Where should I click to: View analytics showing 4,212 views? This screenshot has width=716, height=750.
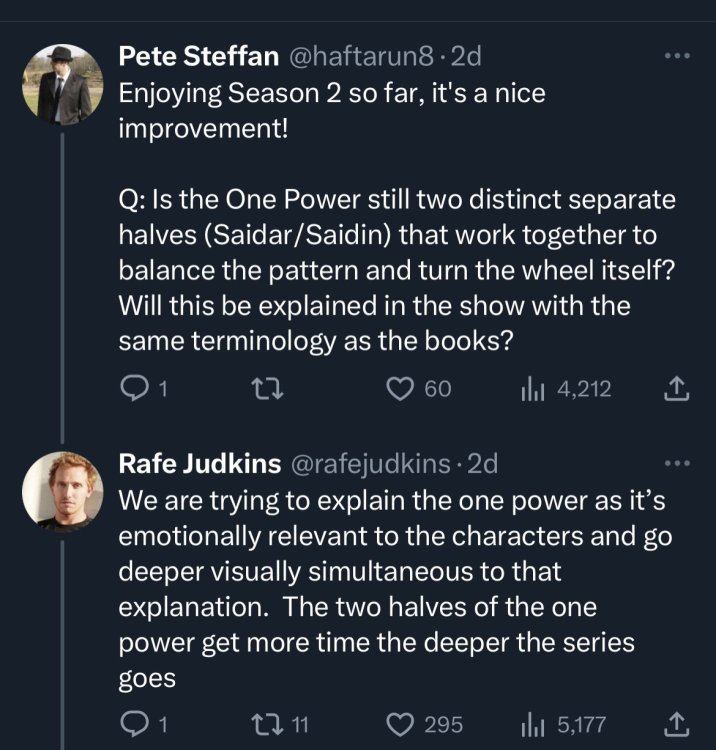pyautogui.click(x=533, y=388)
